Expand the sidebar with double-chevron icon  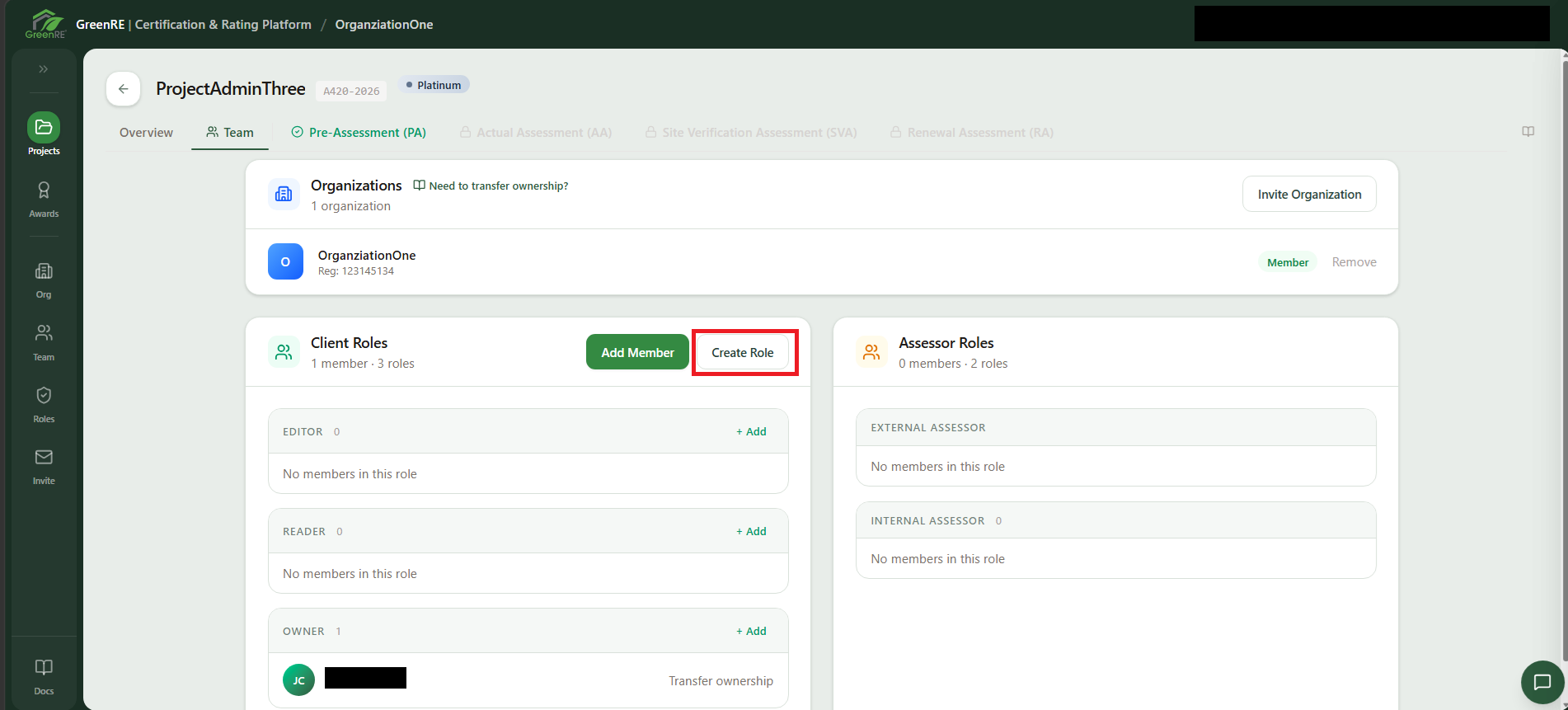[x=44, y=69]
